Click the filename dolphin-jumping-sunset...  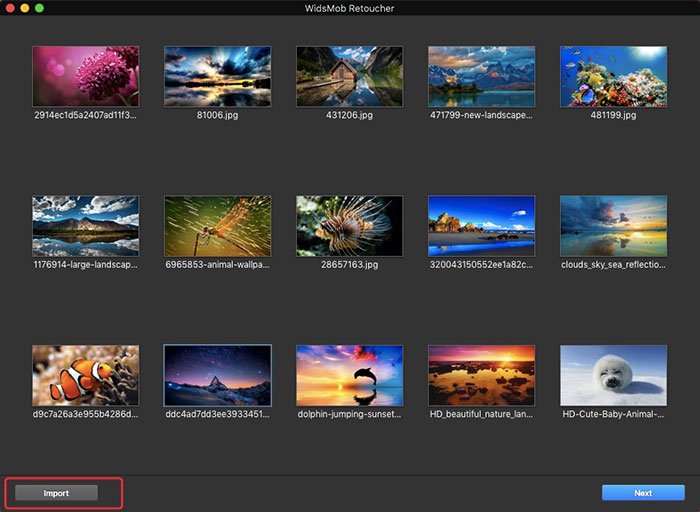[350, 414]
